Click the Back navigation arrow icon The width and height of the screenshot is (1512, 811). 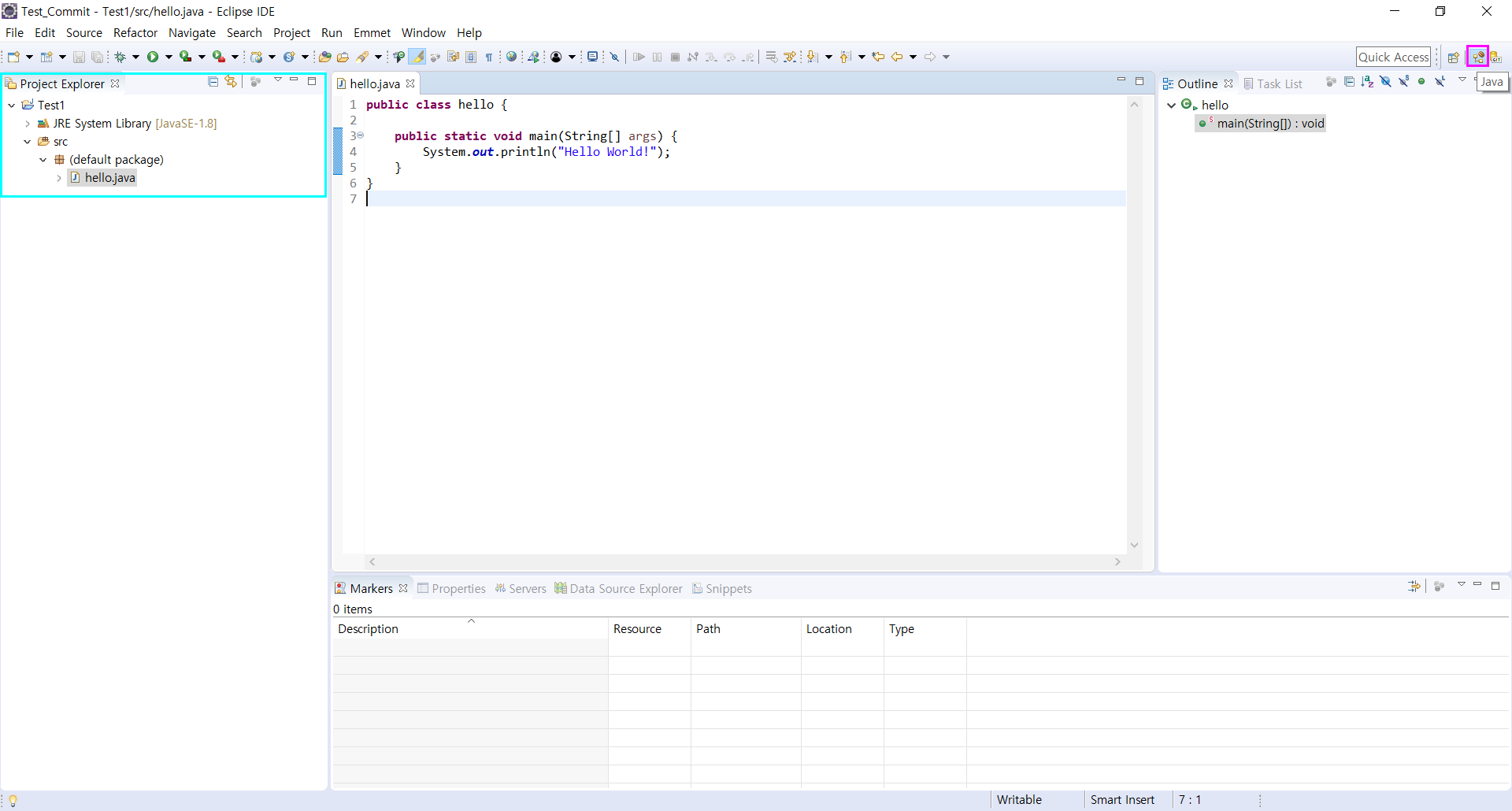897,57
